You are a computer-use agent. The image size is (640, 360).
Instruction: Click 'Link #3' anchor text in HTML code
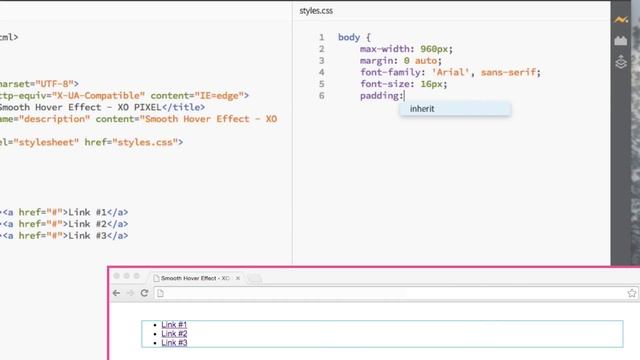tap(87, 236)
